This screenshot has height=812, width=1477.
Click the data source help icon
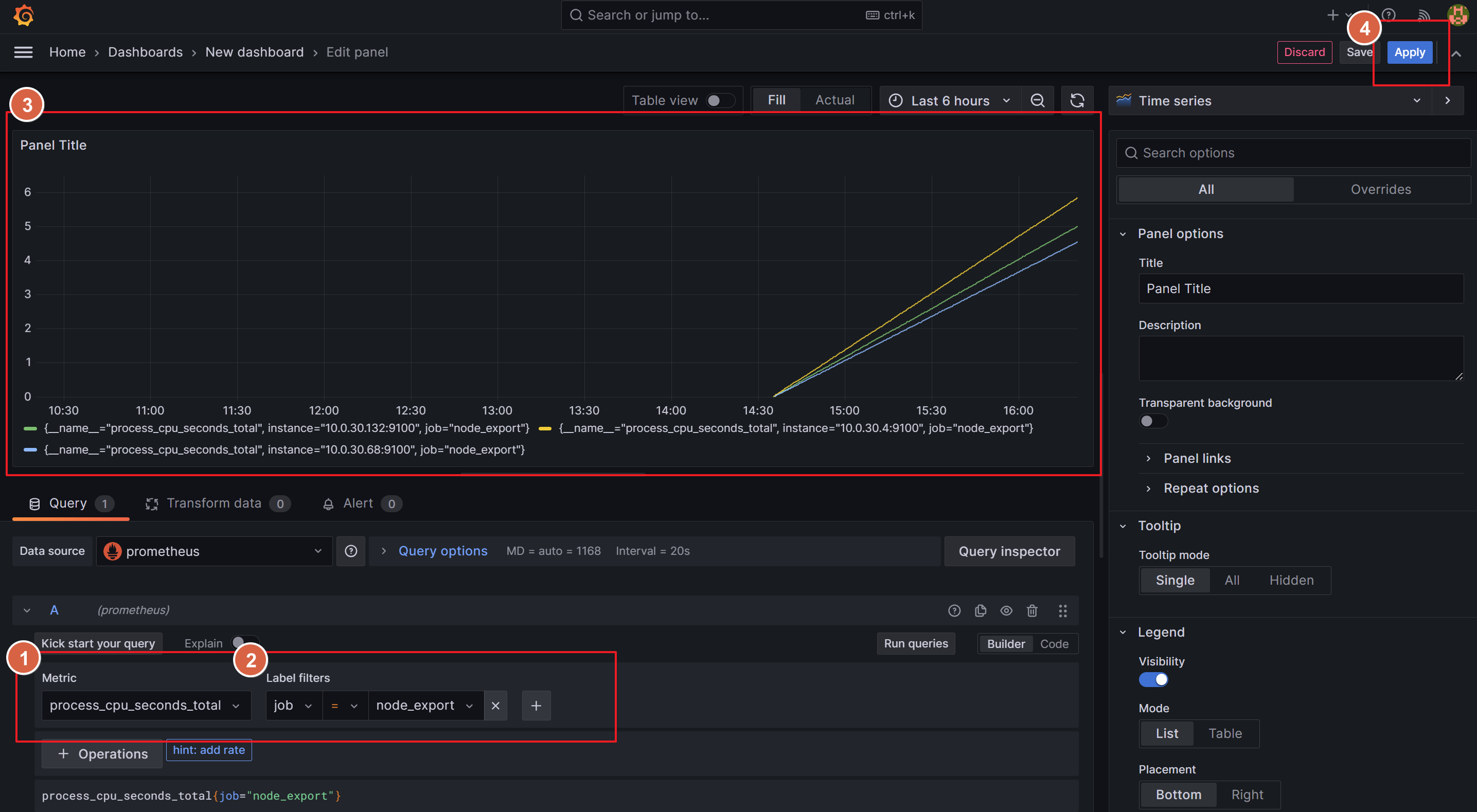(350, 551)
